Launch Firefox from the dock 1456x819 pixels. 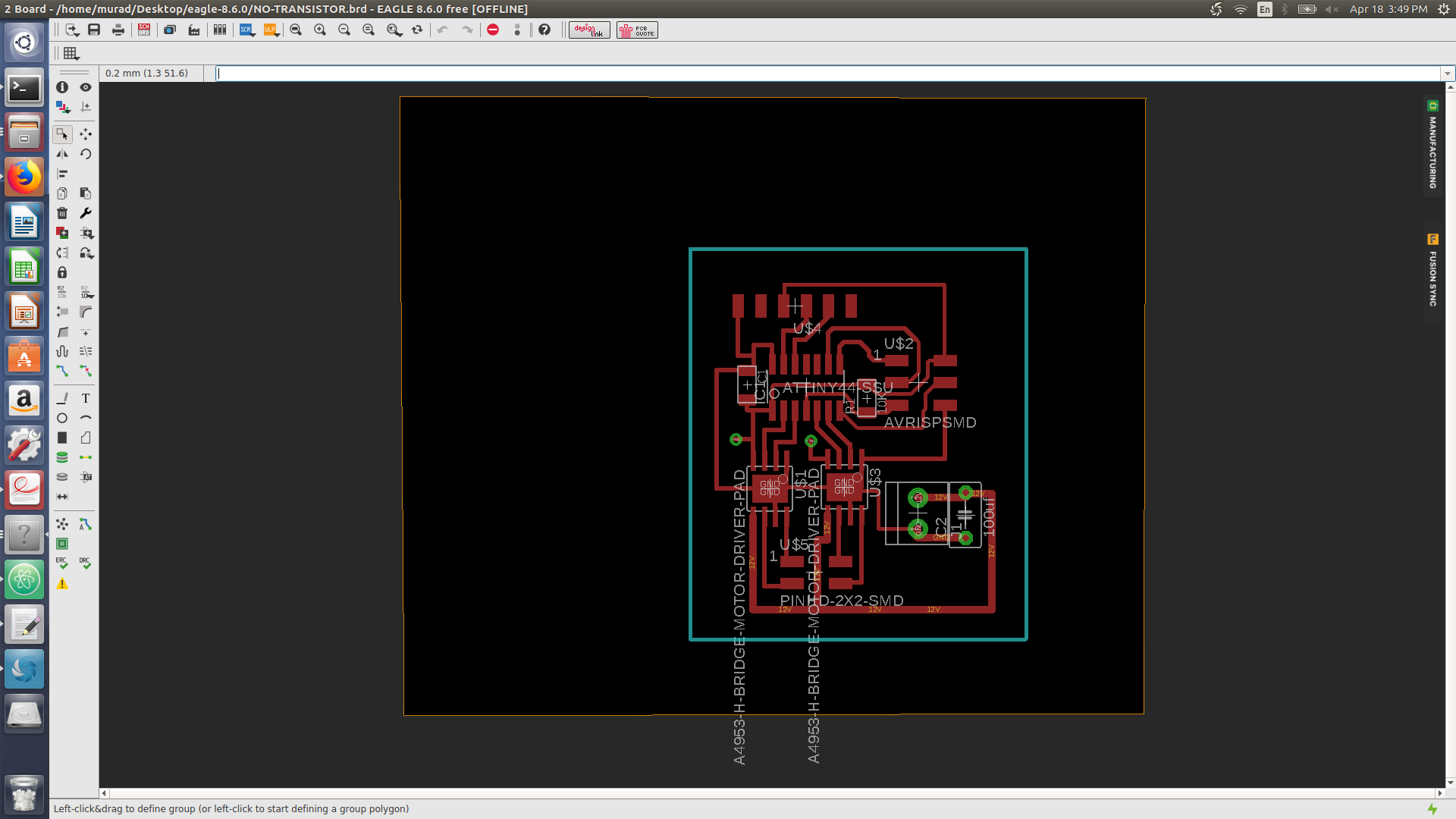pyautogui.click(x=24, y=177)
